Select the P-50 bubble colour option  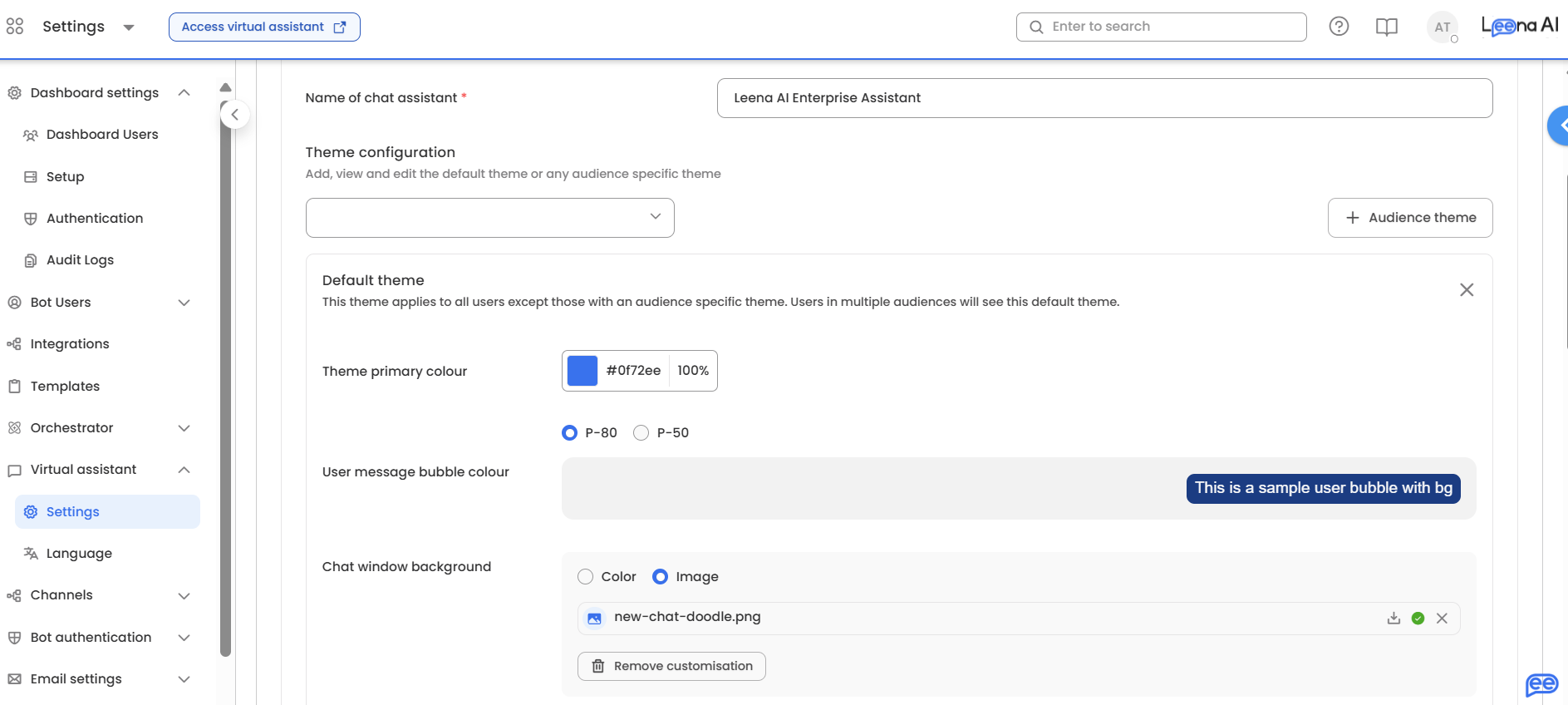(641, 433)
